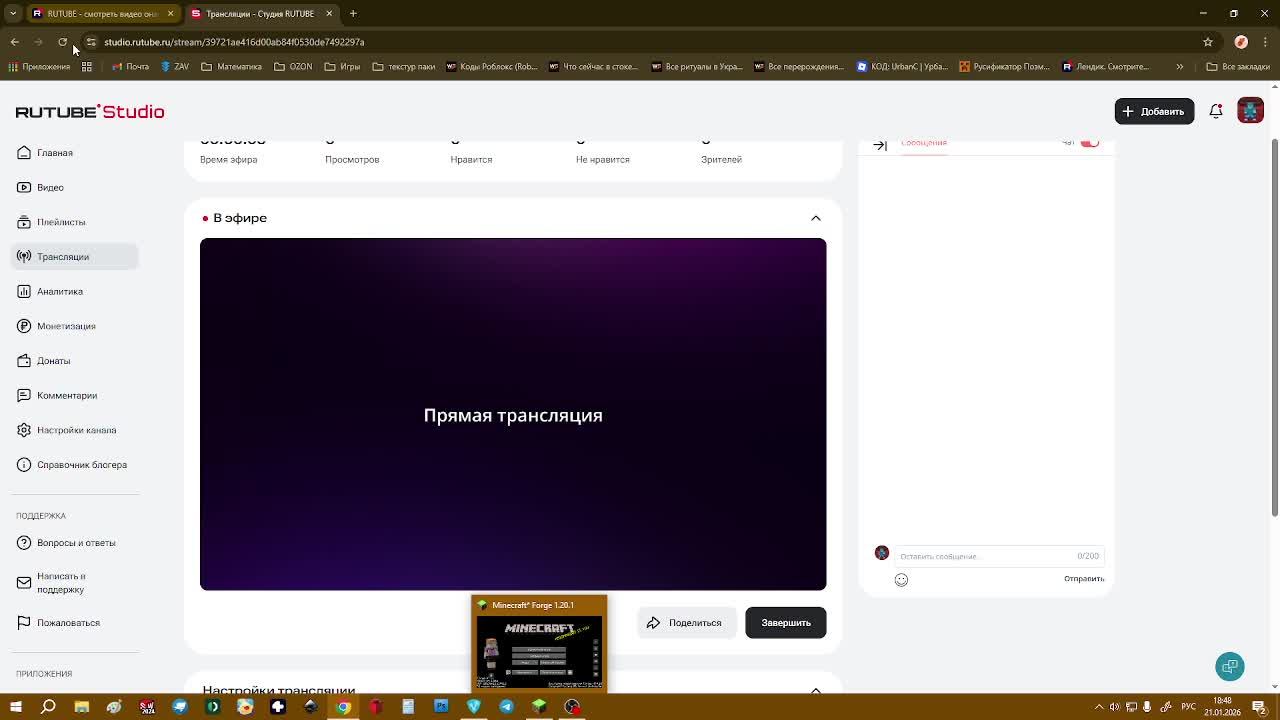Open the текстур паки bookmarks folder

coord(403,67)
